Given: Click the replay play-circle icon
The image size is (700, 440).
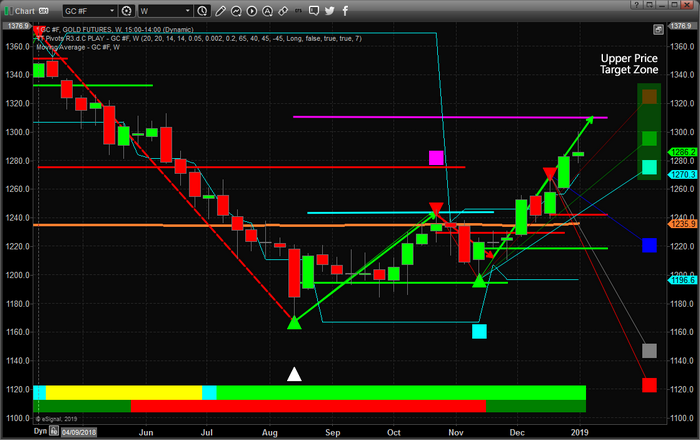Looking at the screenshot, I should (x=252, y=11).
